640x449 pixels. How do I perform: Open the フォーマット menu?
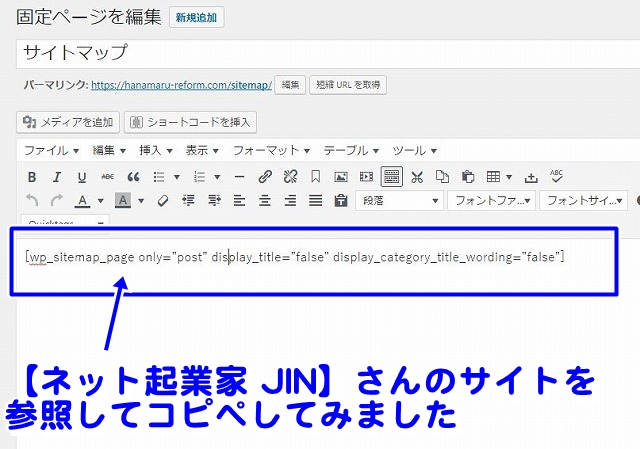266,150
